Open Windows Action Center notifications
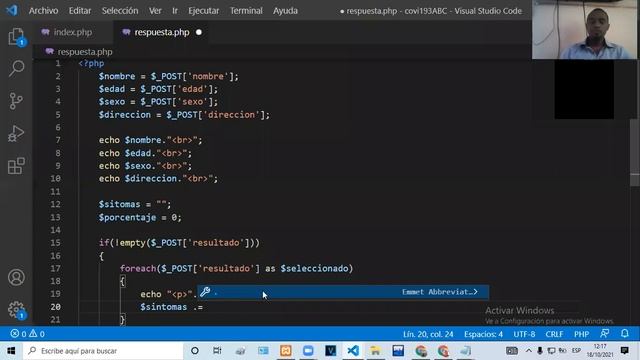The height and width of the screenshot is (360, 640). pos(624,350)
